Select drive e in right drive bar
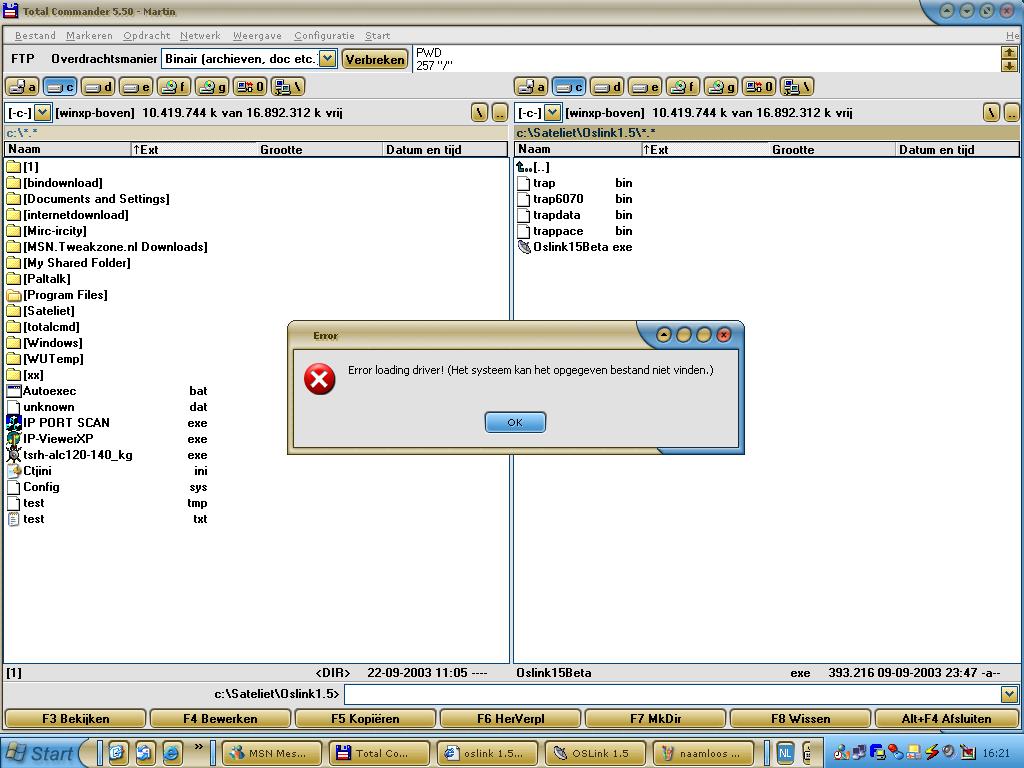 point(645,87)
